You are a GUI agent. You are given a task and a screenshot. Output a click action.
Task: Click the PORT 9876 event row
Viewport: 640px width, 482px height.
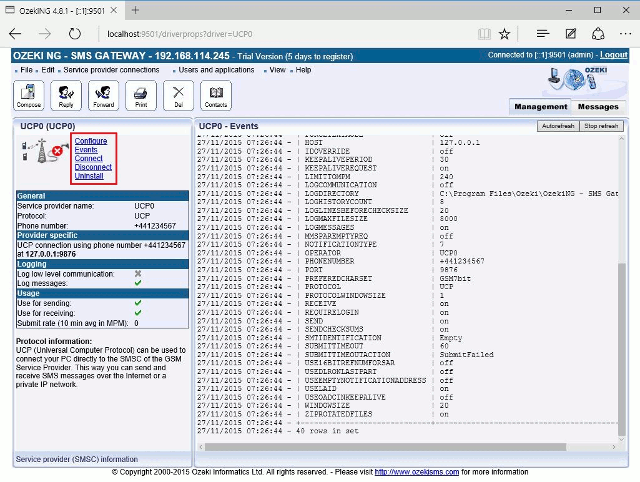(x=327, y=270)
